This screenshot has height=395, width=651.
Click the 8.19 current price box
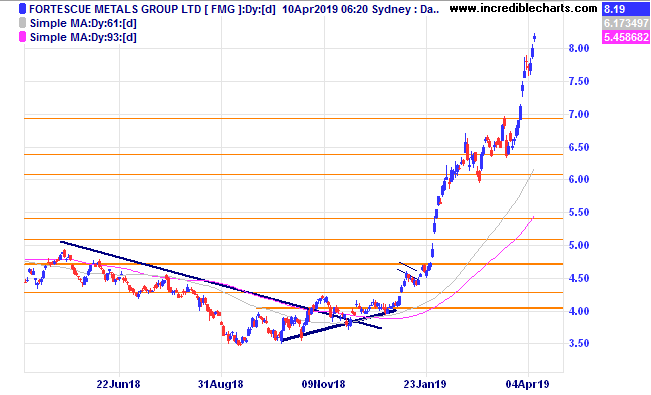click(x=625, y=9)
